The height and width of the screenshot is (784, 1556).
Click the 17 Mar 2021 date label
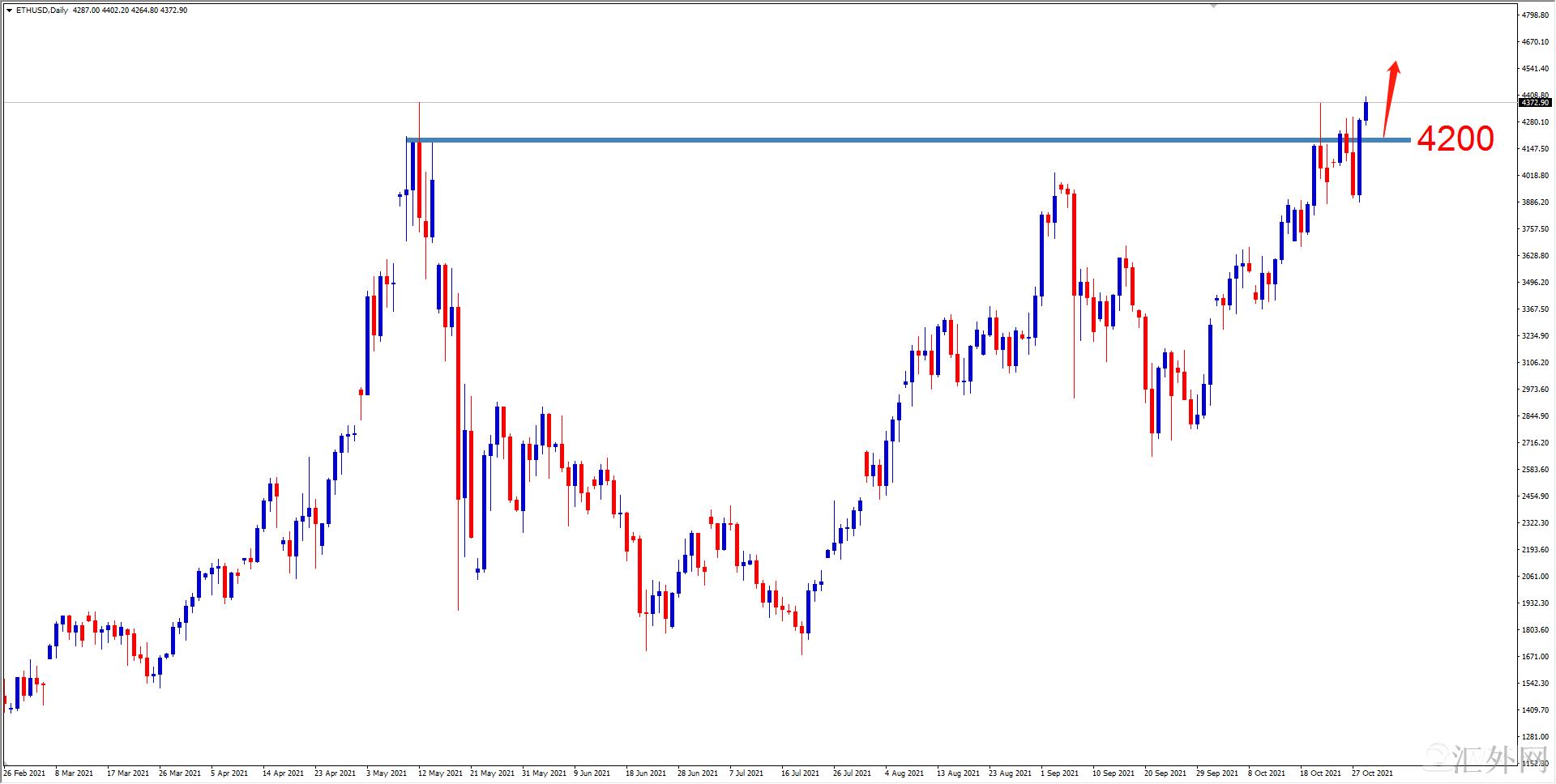[128, 773]
